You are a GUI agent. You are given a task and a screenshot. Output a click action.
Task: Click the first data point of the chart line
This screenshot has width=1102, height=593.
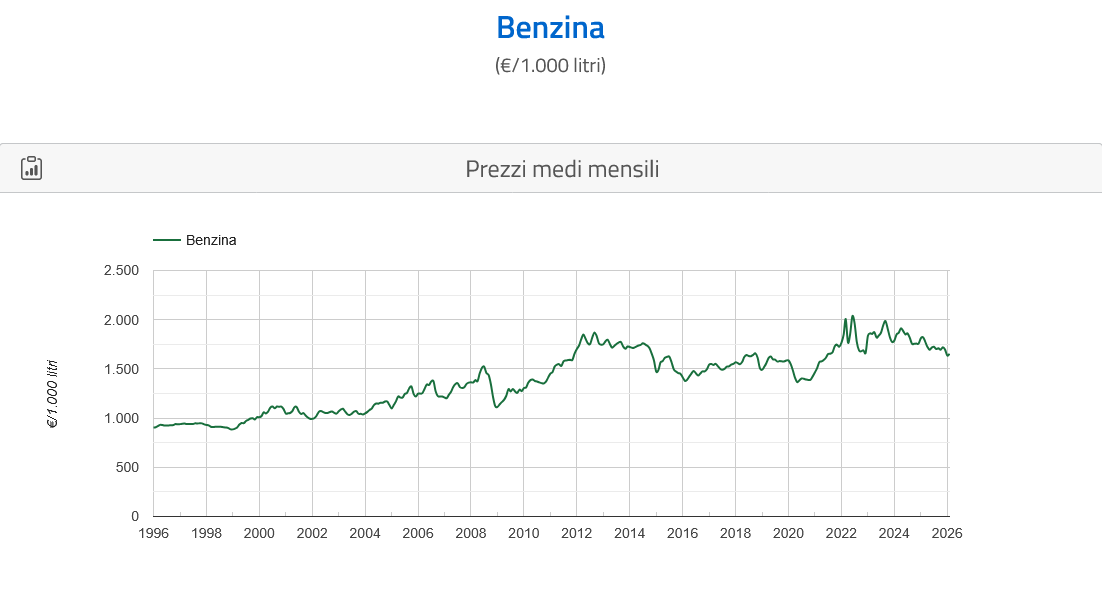click(154, 427)
